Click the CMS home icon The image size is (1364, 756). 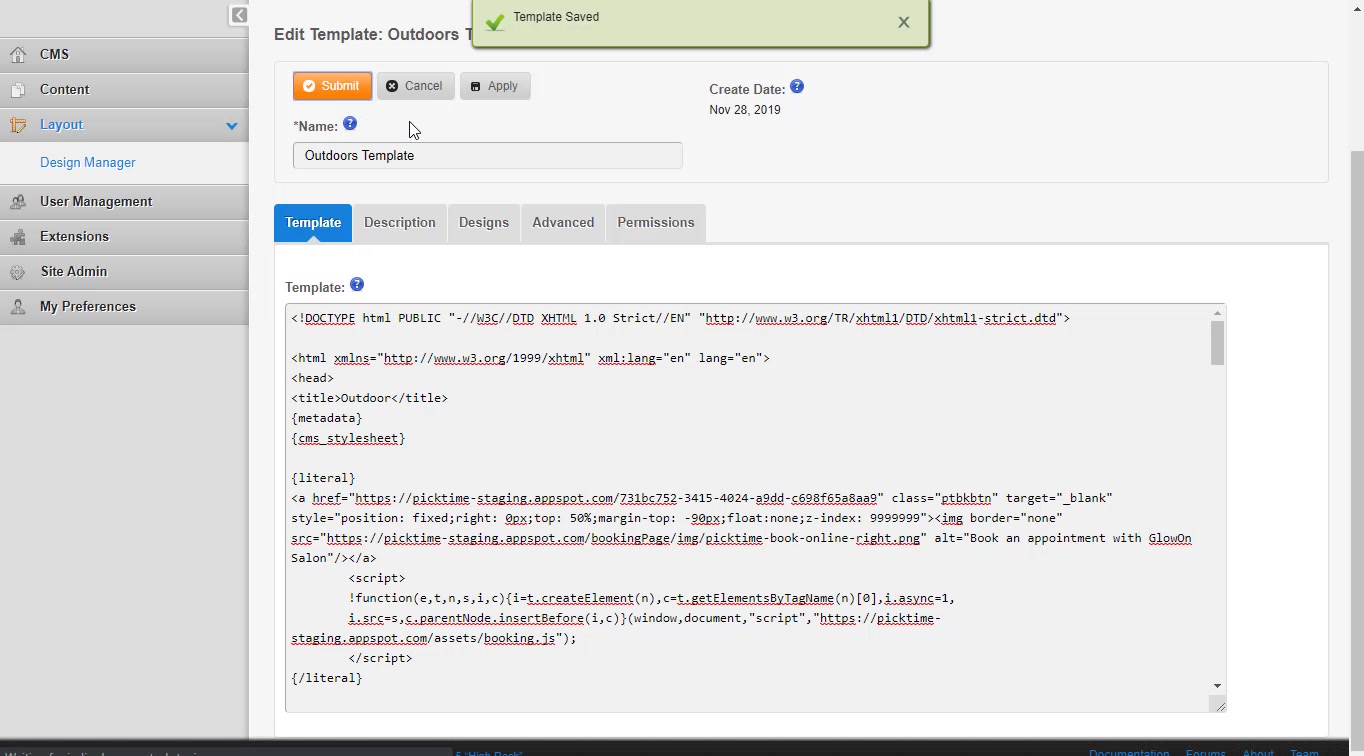click(17, 55)
